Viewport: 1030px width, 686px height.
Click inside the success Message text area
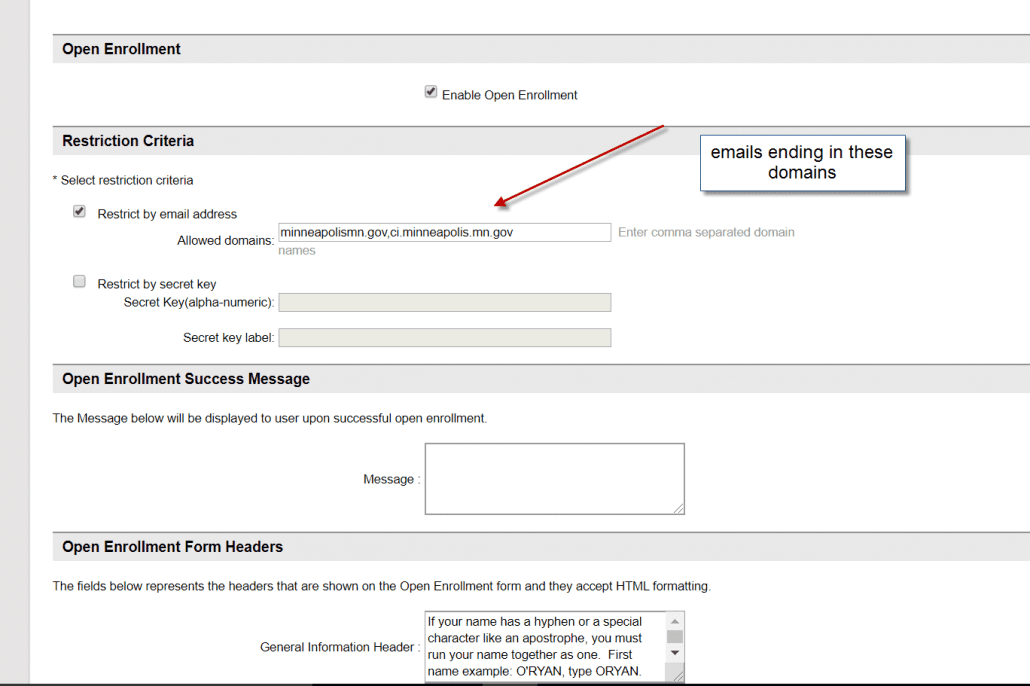point(553,478)
